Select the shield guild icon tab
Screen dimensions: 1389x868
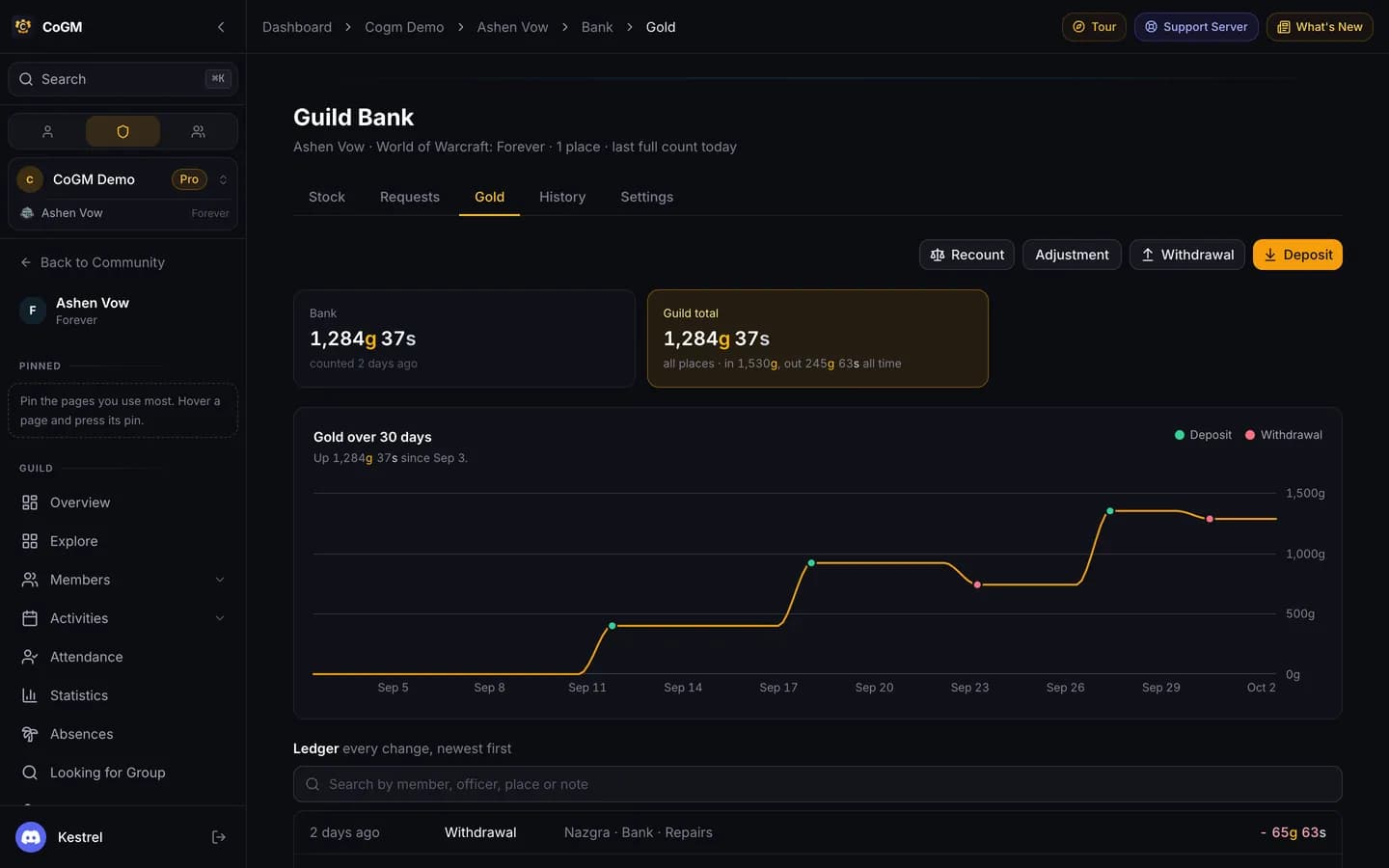123,131
